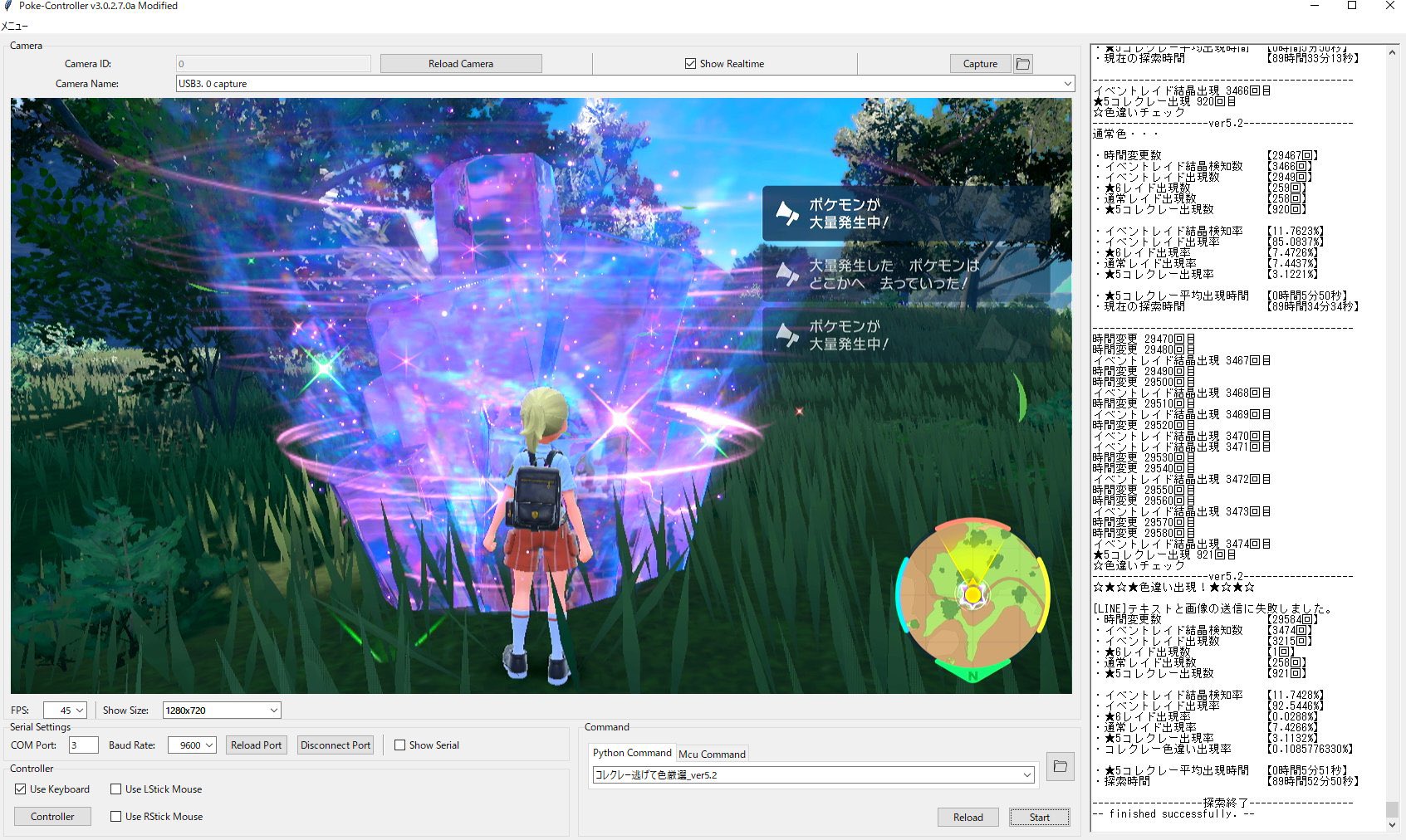1406x840 pixels.
Task: Enable Use LStick Mouse checkbox
Action: click(x=116, y=789)
